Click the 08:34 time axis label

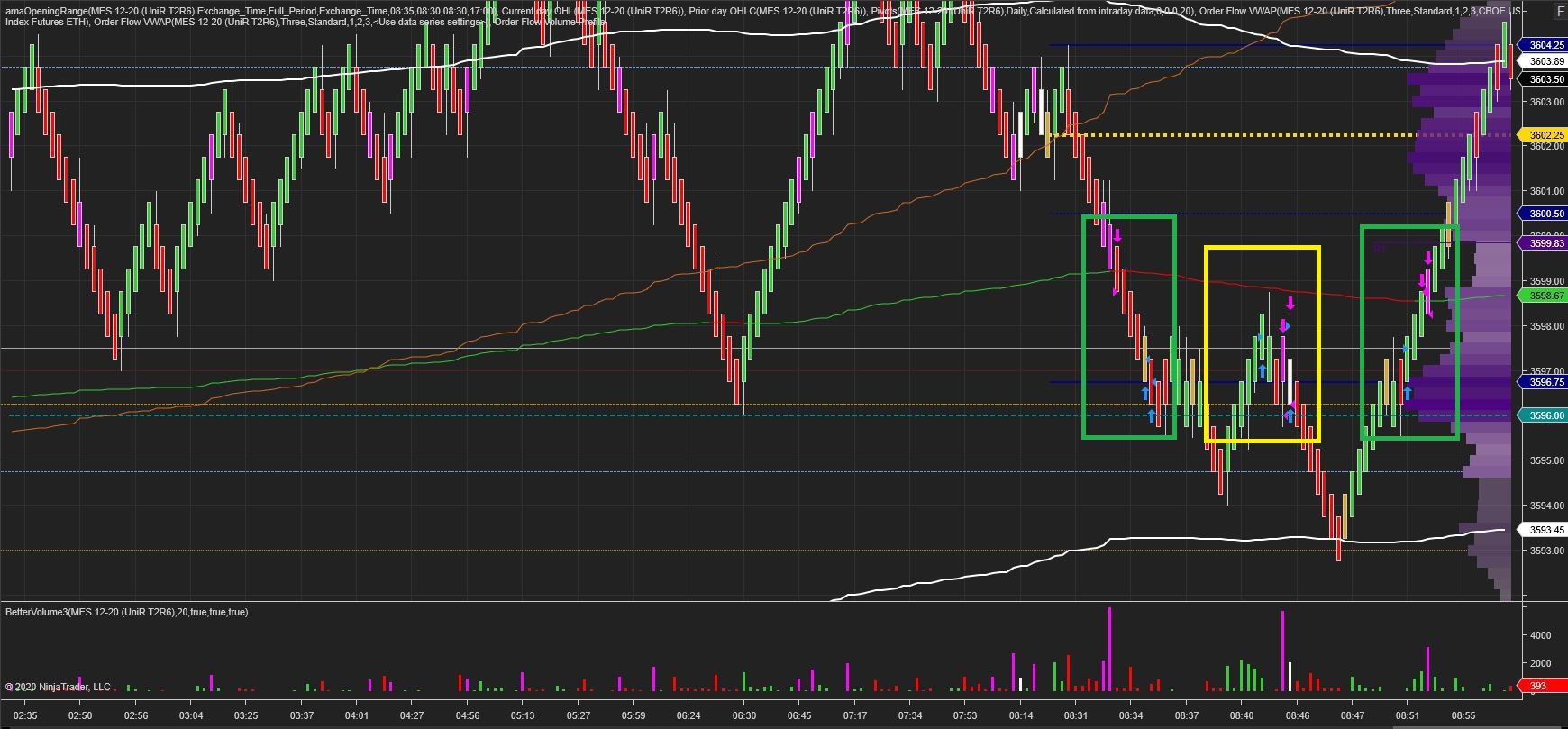click(1130, 715)
